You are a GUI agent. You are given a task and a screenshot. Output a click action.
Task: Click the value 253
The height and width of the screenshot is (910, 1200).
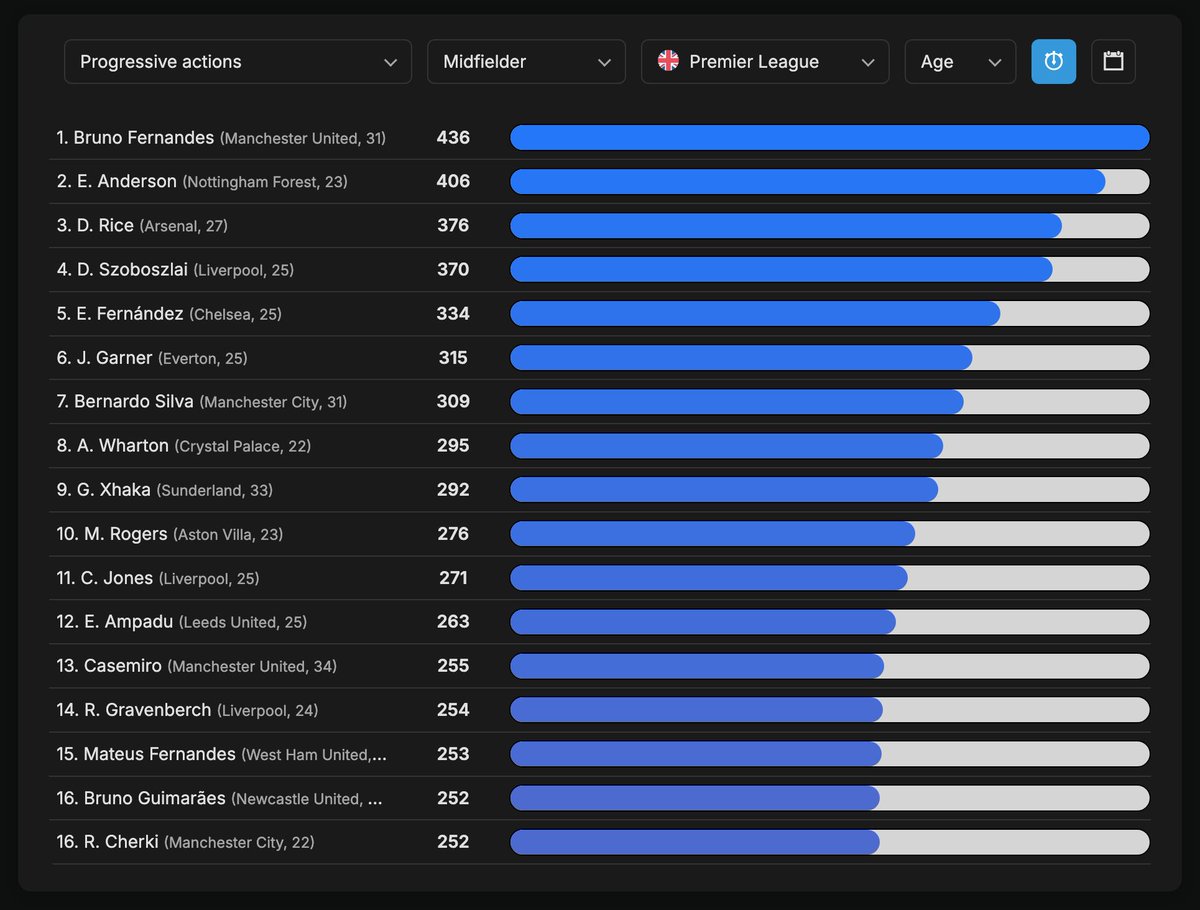click(453, 754)
